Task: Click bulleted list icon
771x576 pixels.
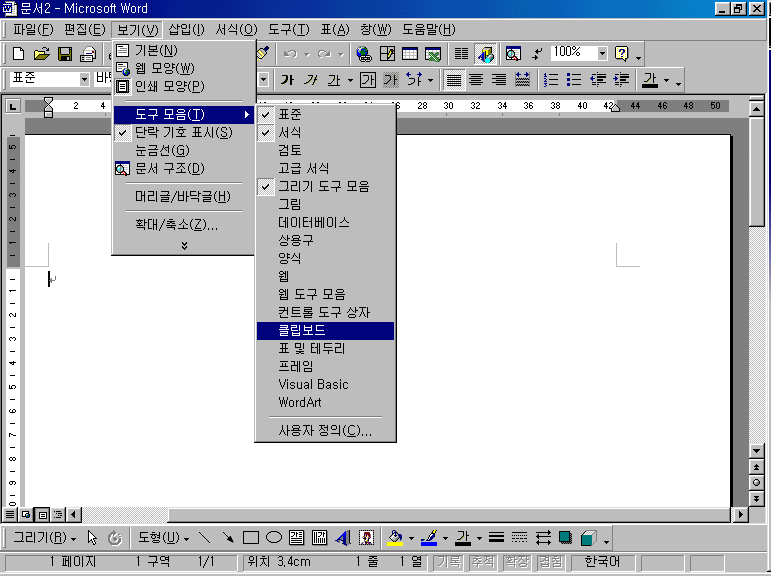Action: coord(574,79)
